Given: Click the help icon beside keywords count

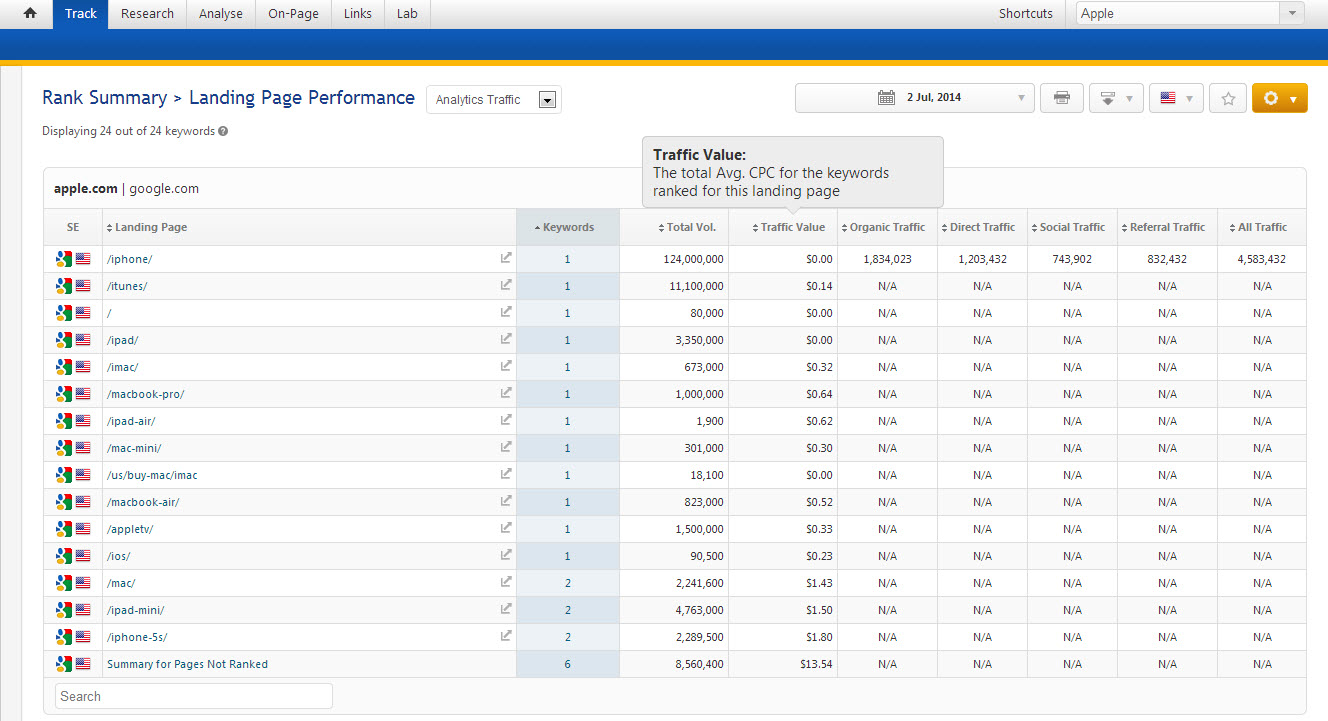Looking at the screenshot, I should tap(223, 131).
